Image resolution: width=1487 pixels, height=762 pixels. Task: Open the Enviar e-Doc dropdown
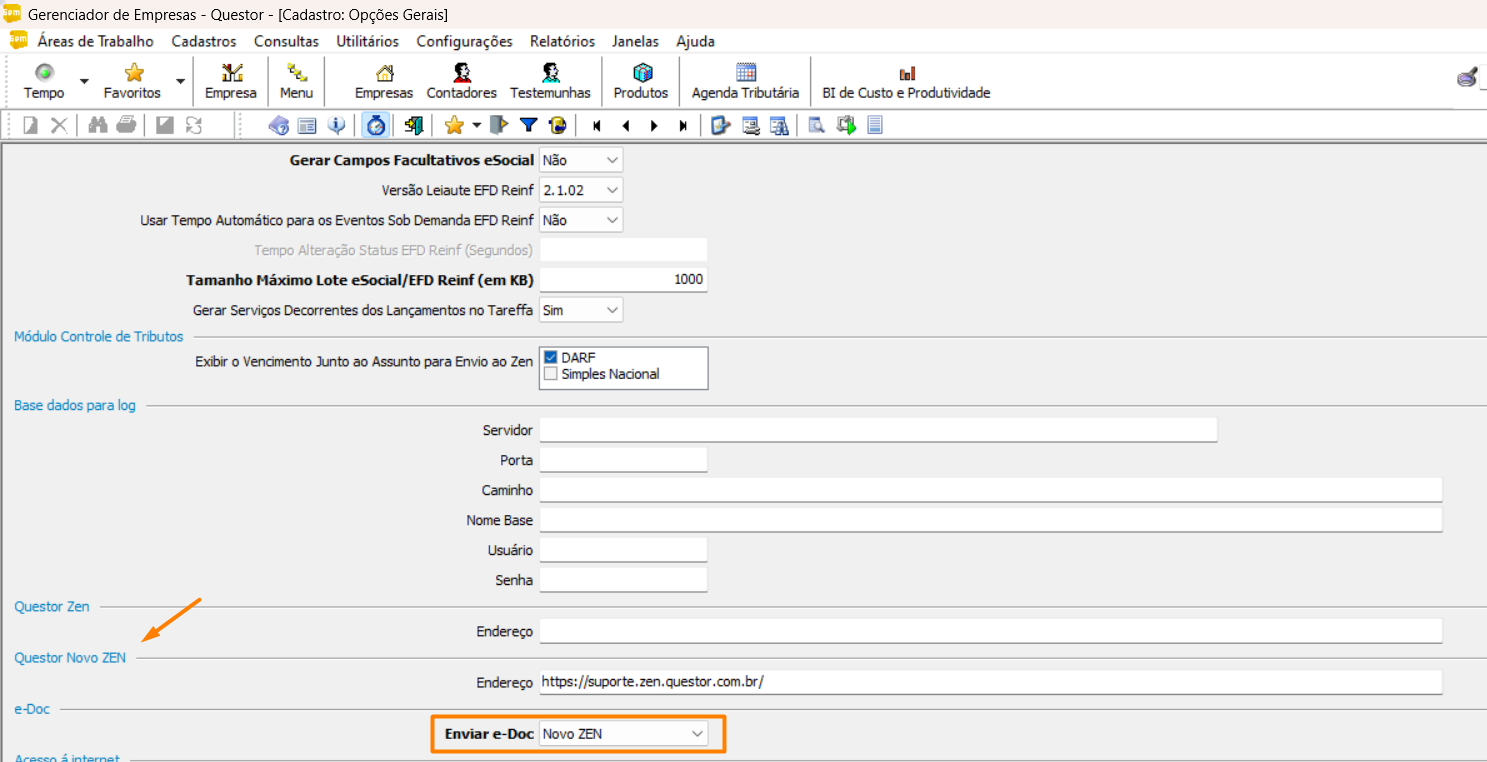coord(623,734)
